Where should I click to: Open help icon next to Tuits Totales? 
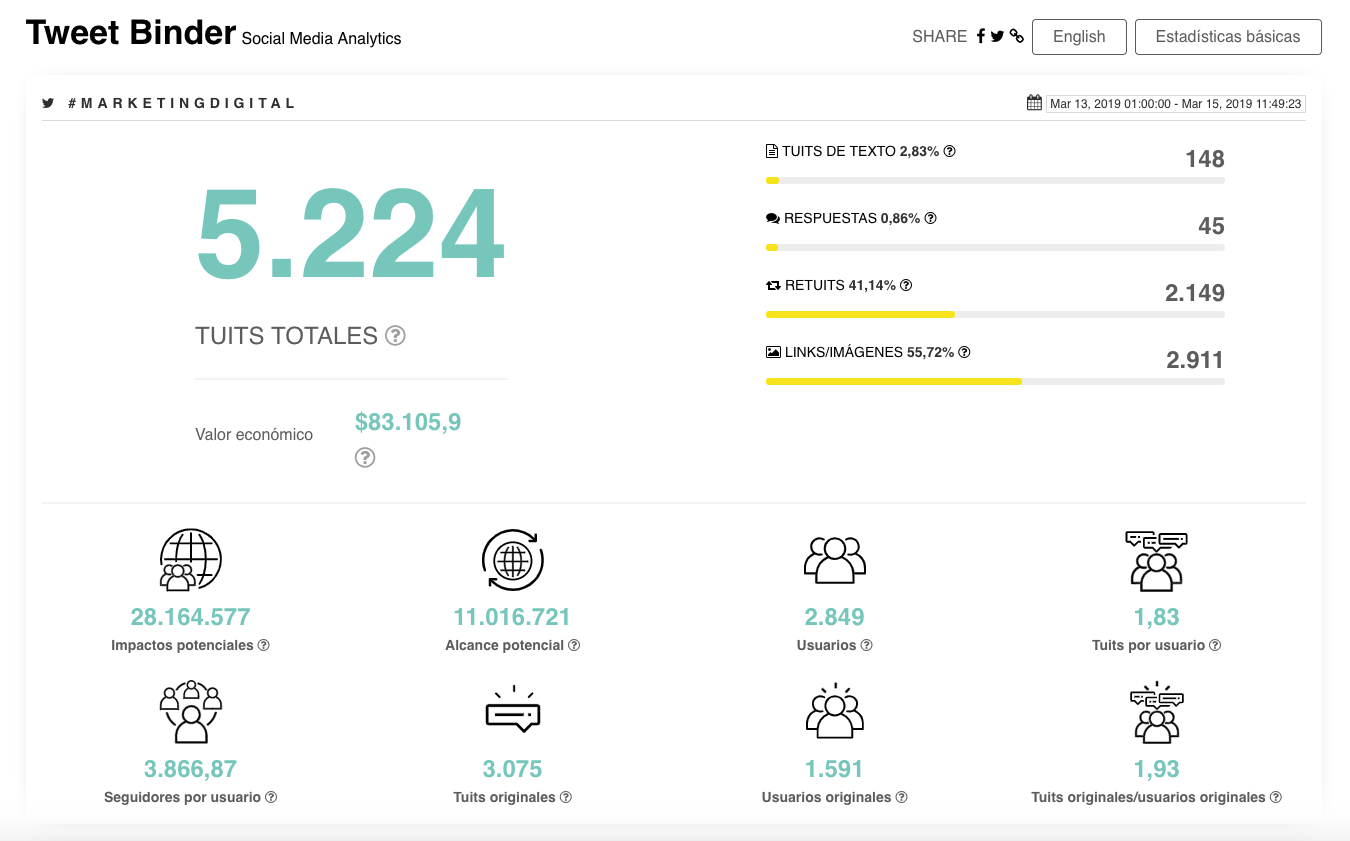tap(396, 336)
